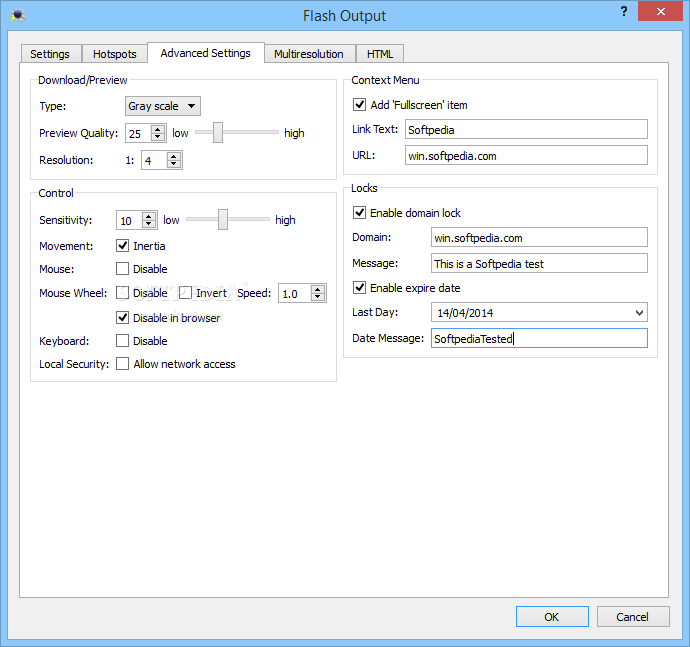Screen dimensions: 690x647
Task: Click the help question mark button
Action: click(624, 11)
